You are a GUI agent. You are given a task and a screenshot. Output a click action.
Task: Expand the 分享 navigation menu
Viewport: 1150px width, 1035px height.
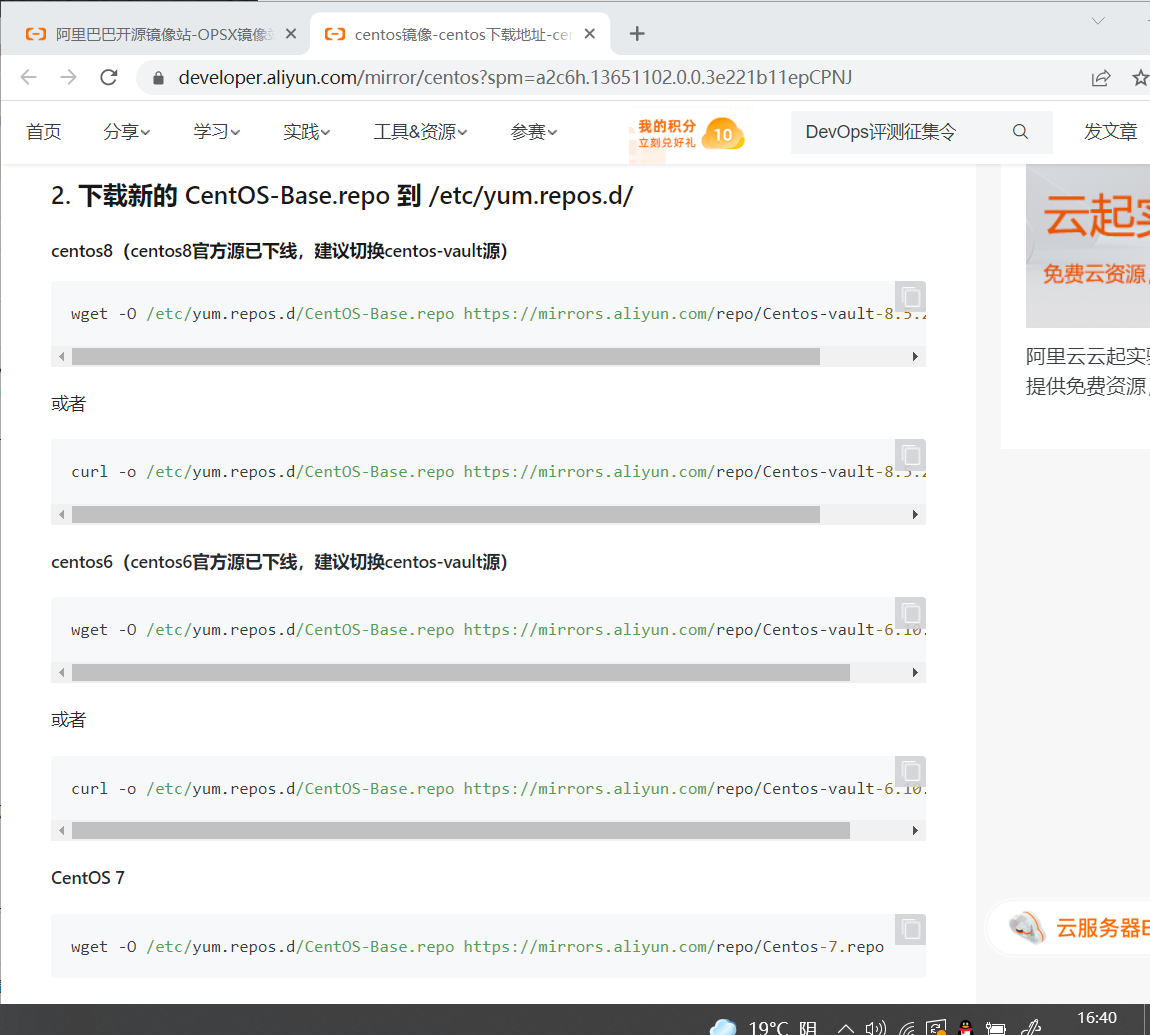click(127, 132)
